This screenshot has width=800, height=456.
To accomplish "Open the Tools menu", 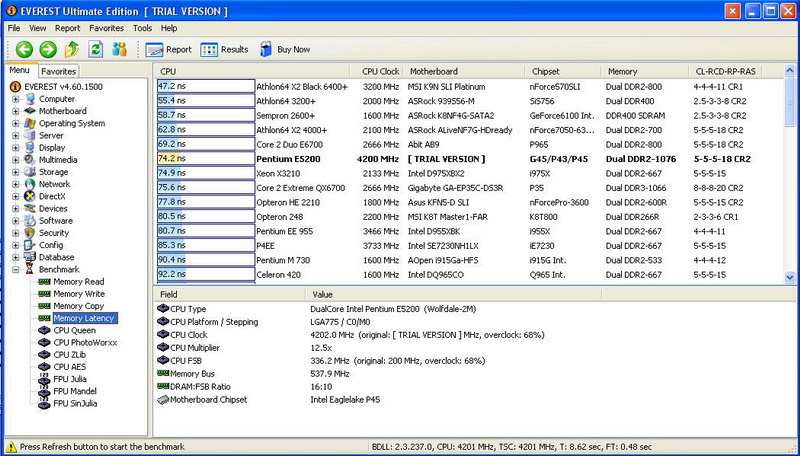I will (x=142, y=28).
